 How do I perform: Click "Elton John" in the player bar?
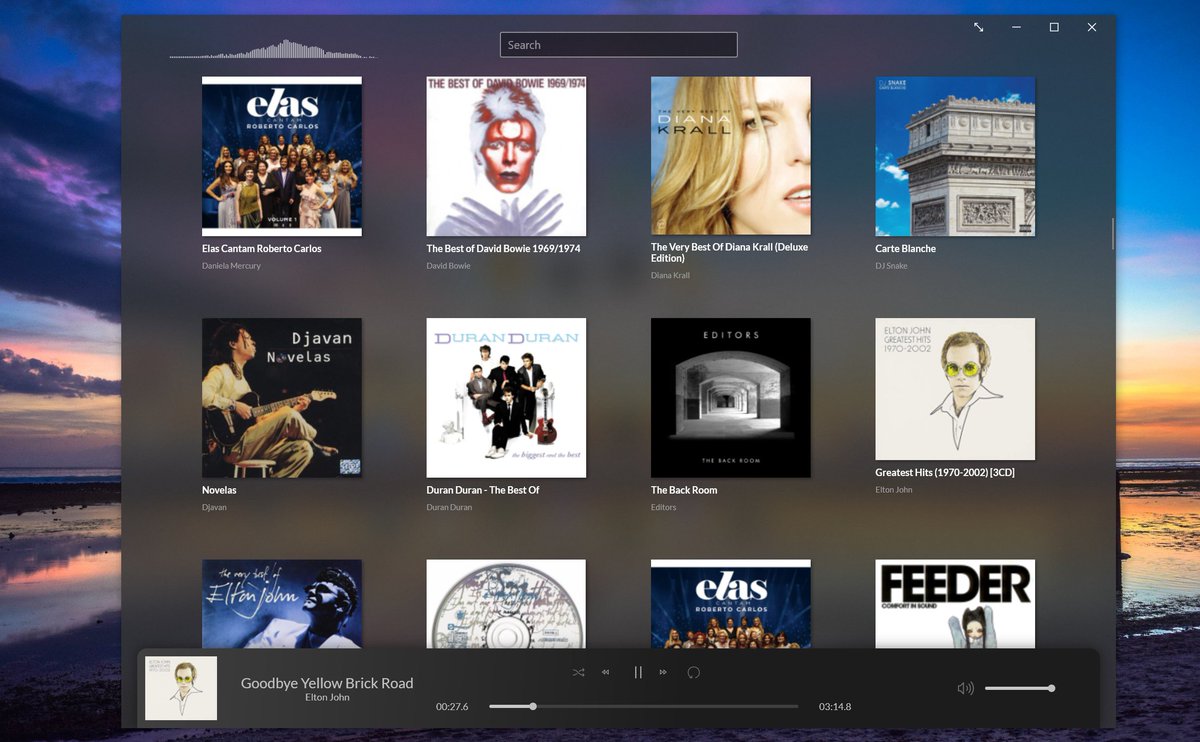click(x=327, y=698)
